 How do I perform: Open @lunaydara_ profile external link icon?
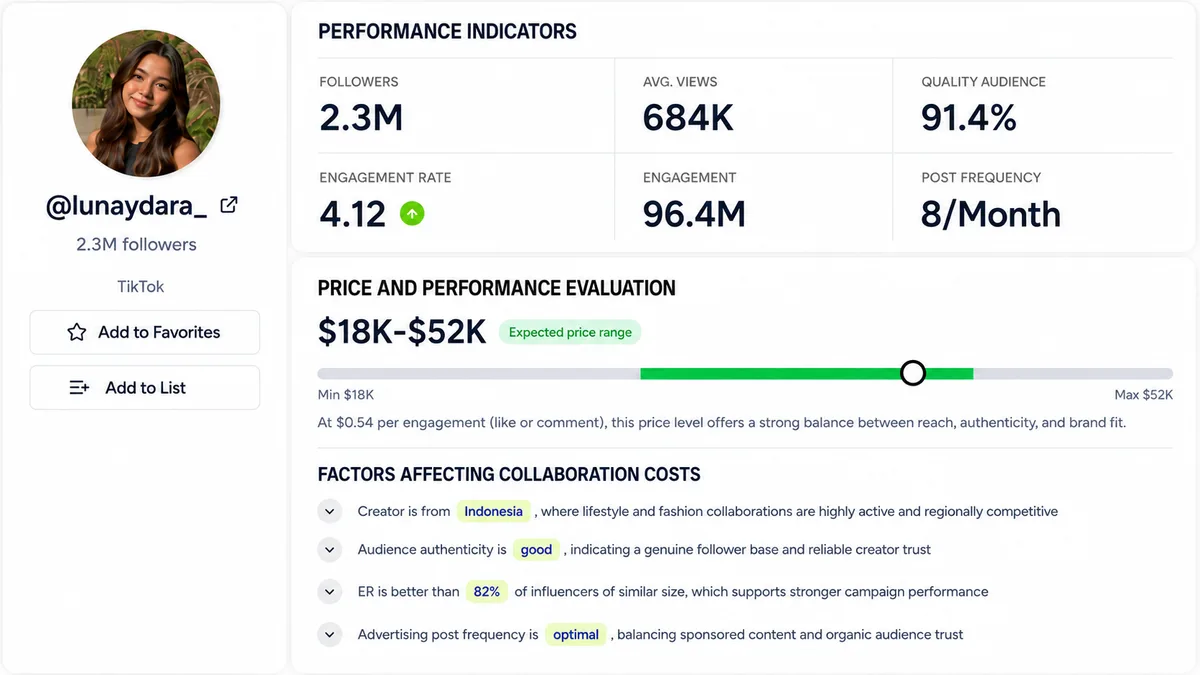click(x=229, y=205)
